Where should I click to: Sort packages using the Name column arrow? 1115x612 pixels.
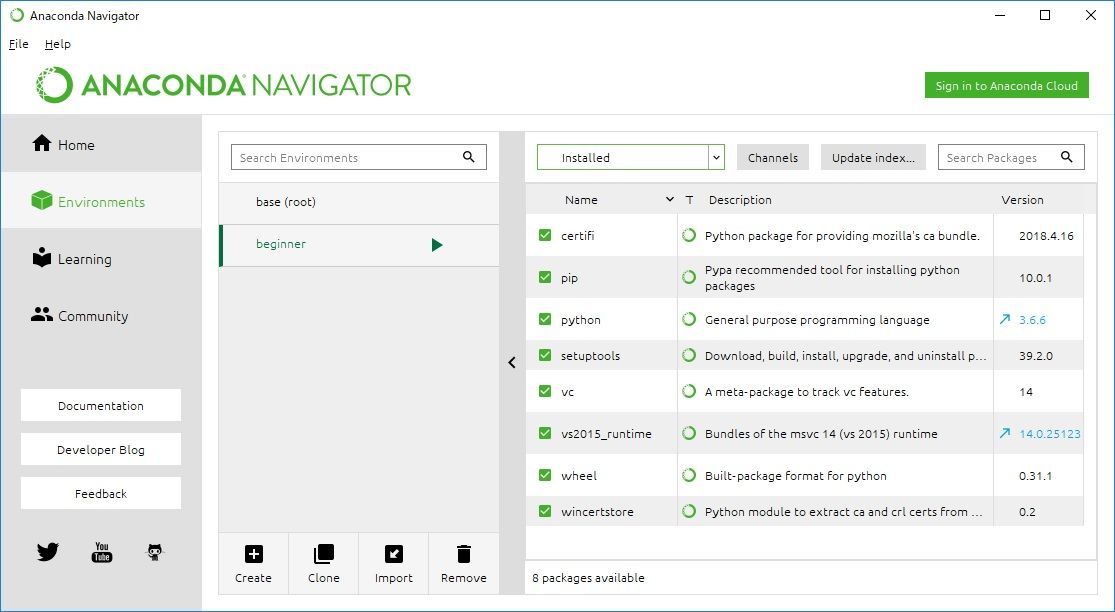click(669, 200)
